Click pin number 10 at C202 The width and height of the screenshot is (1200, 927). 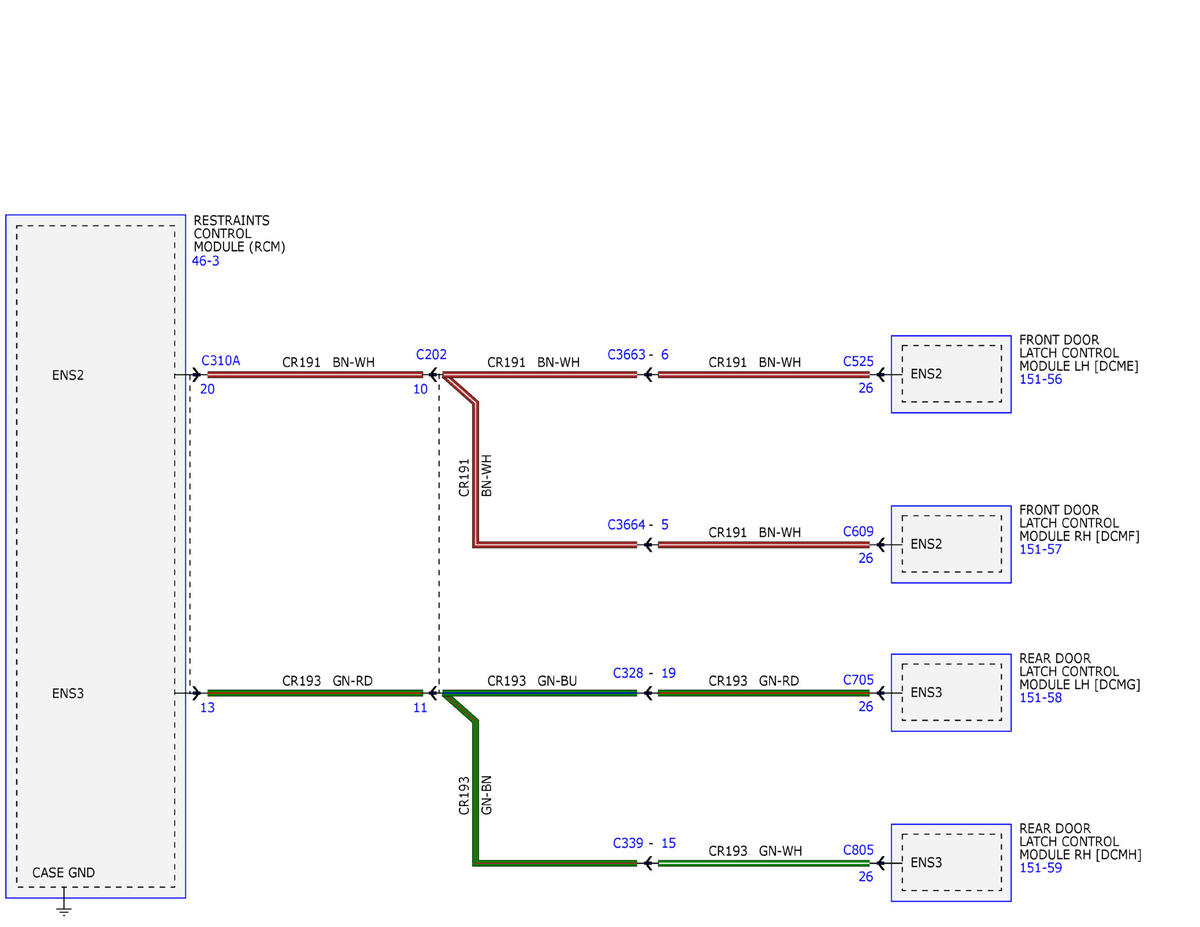click(x=420, y=389)
